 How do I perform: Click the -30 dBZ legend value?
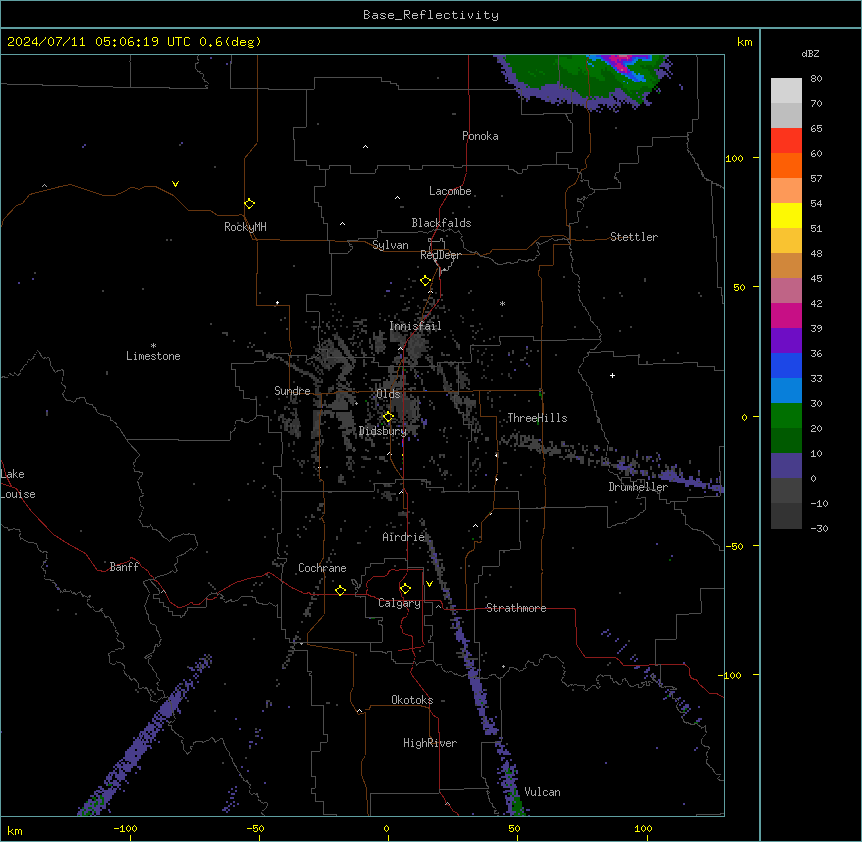click(x=819, y=528)
